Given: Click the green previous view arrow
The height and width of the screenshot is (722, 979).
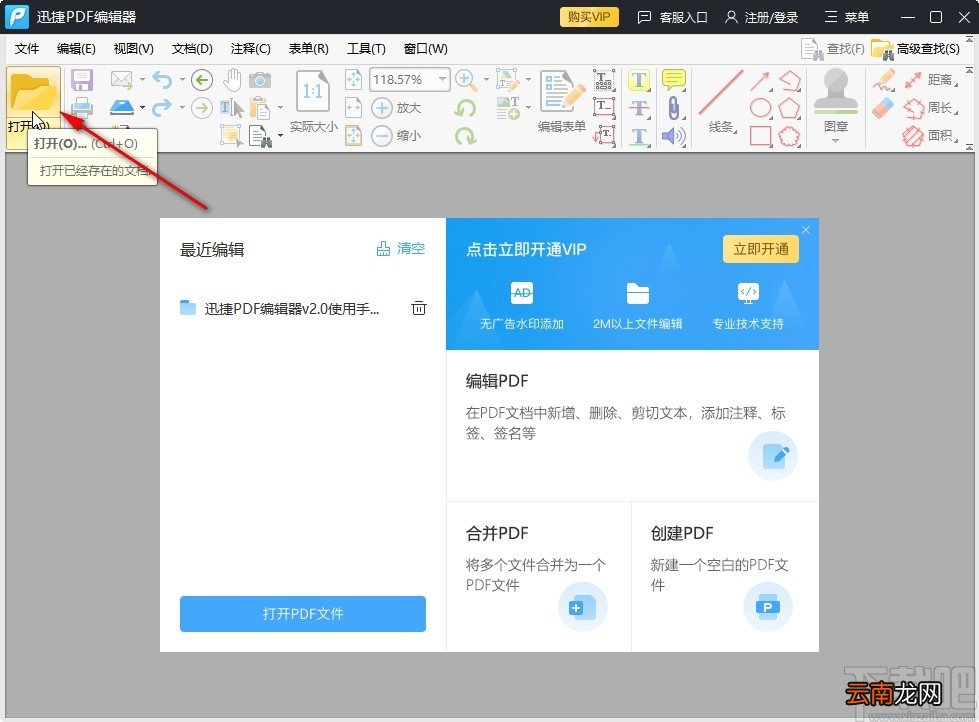Looking at the screenshot, I should coord(202,80).
